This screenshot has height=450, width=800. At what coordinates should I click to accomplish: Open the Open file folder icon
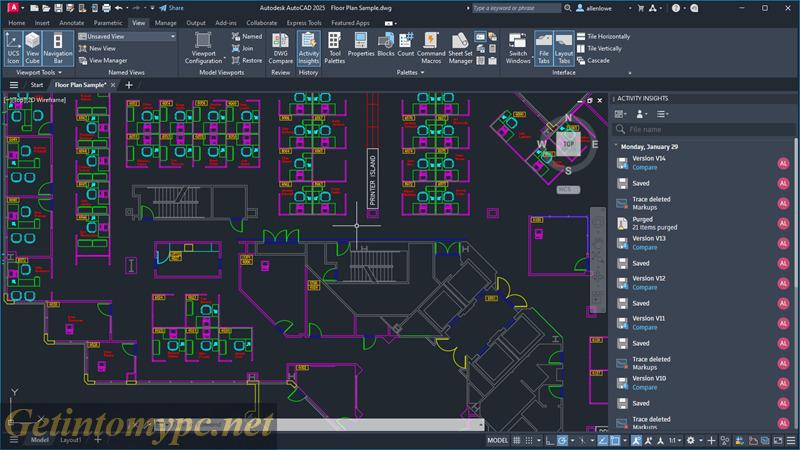[46, 8]
